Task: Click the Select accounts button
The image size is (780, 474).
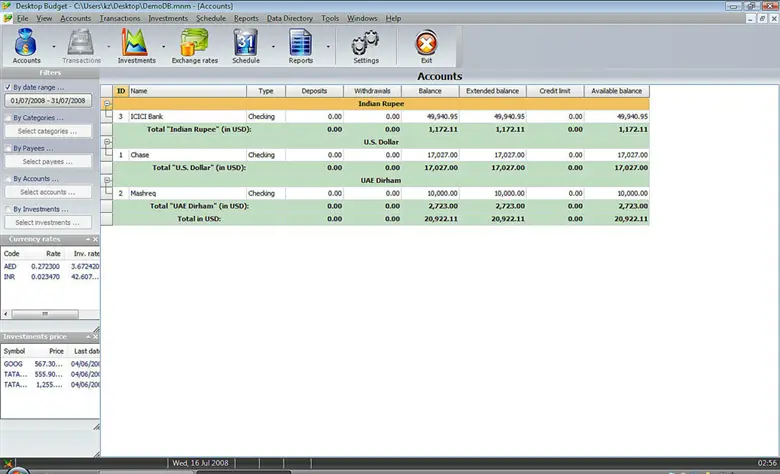Action: tap(48, 192)
